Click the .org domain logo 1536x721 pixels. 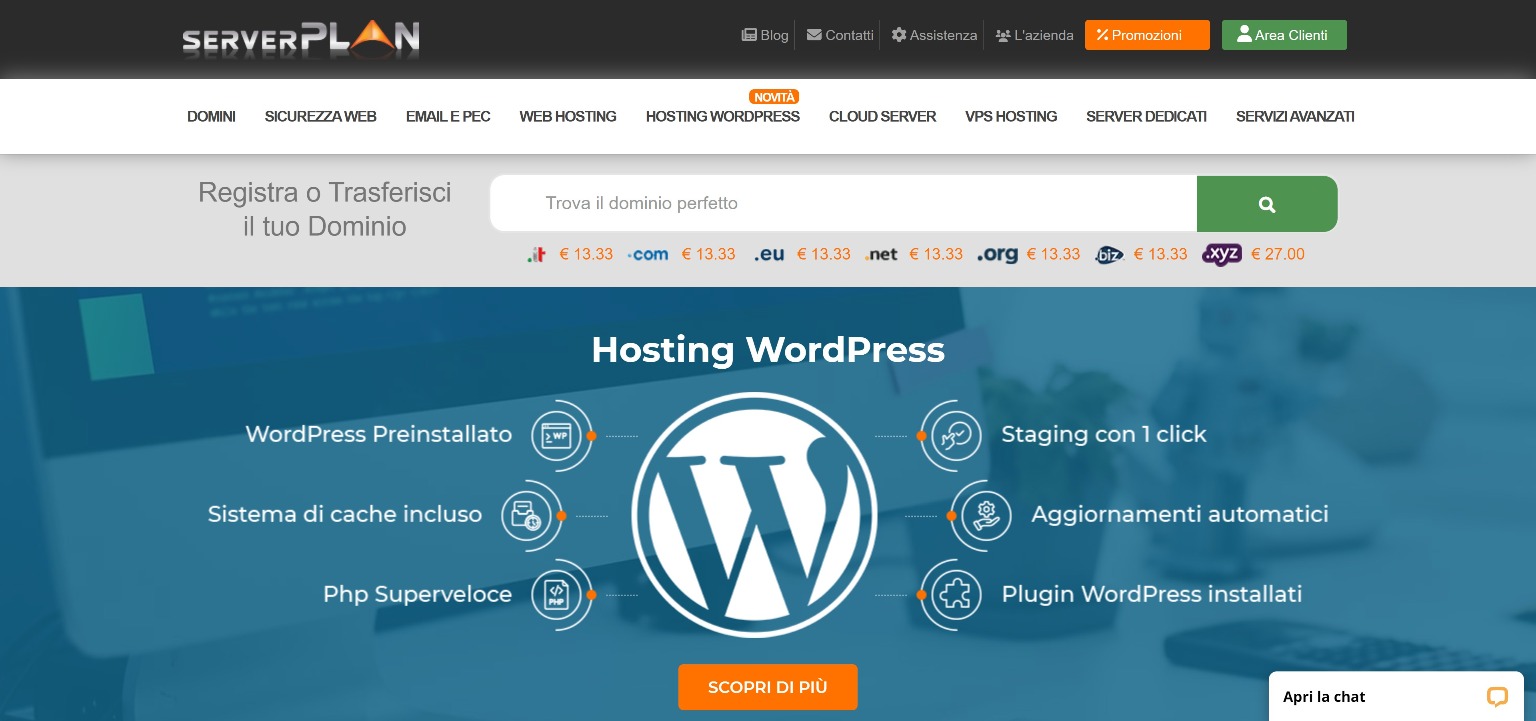pos(997,255)
